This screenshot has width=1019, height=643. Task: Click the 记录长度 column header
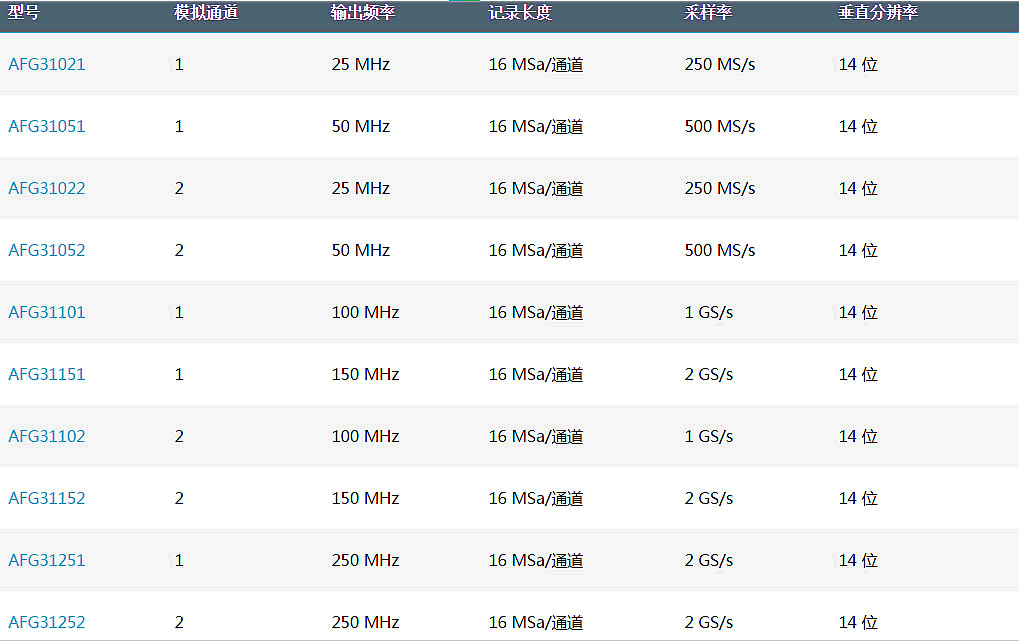pyautogui.click(x=520, y=14)
